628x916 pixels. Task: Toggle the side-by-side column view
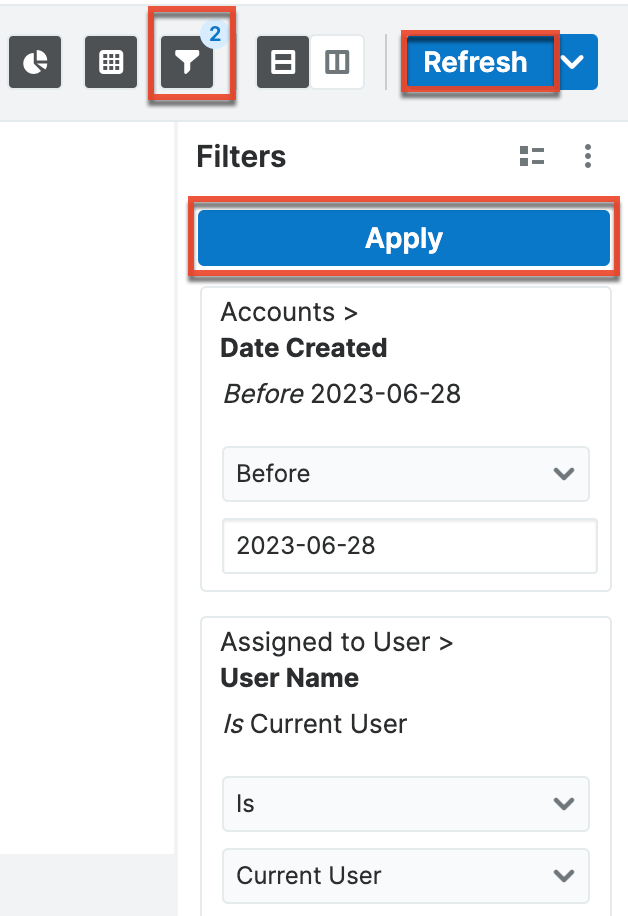tap(339, 62)
